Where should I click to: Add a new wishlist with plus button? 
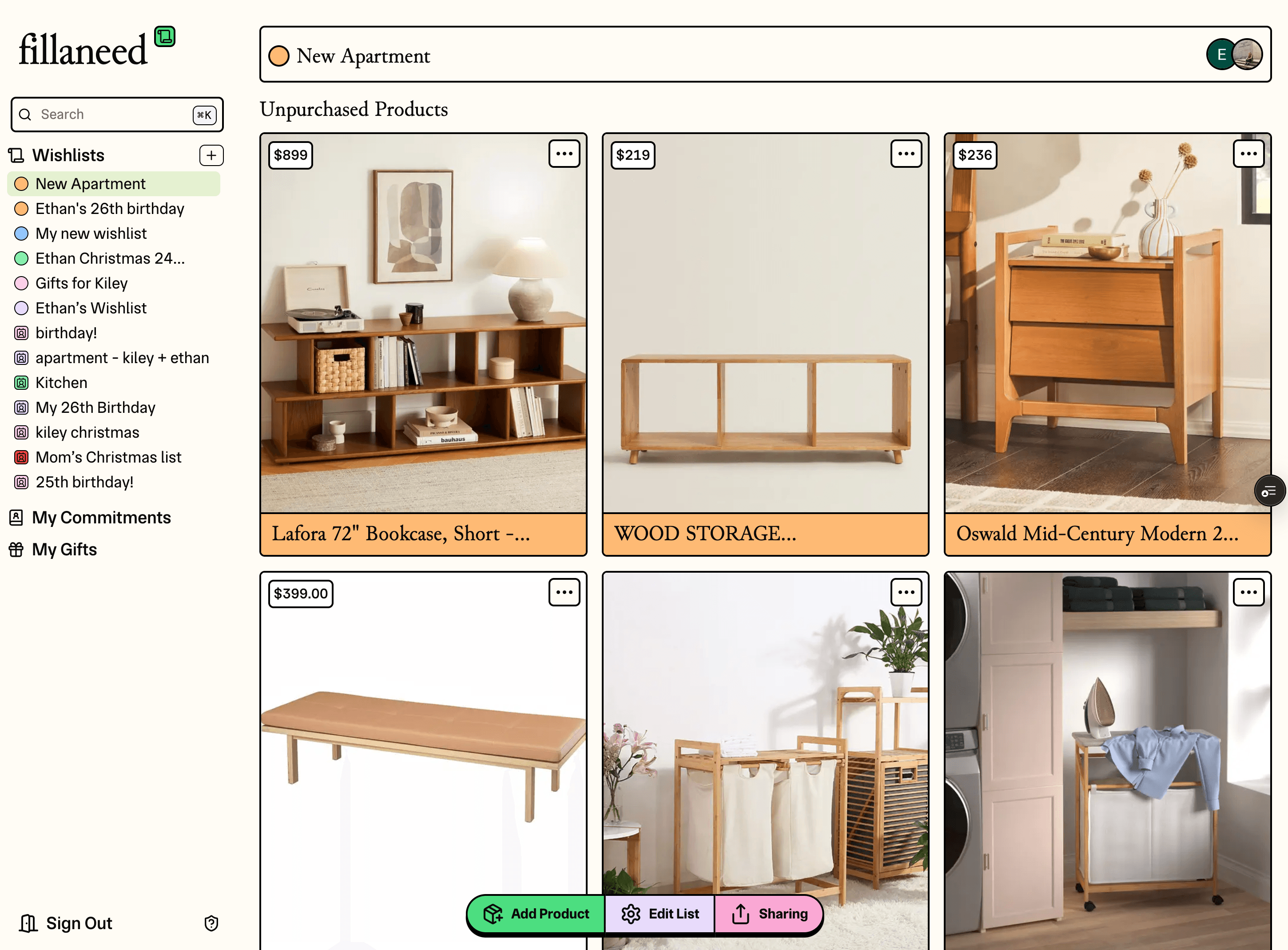pyautogui.click(x=211, y=155)
